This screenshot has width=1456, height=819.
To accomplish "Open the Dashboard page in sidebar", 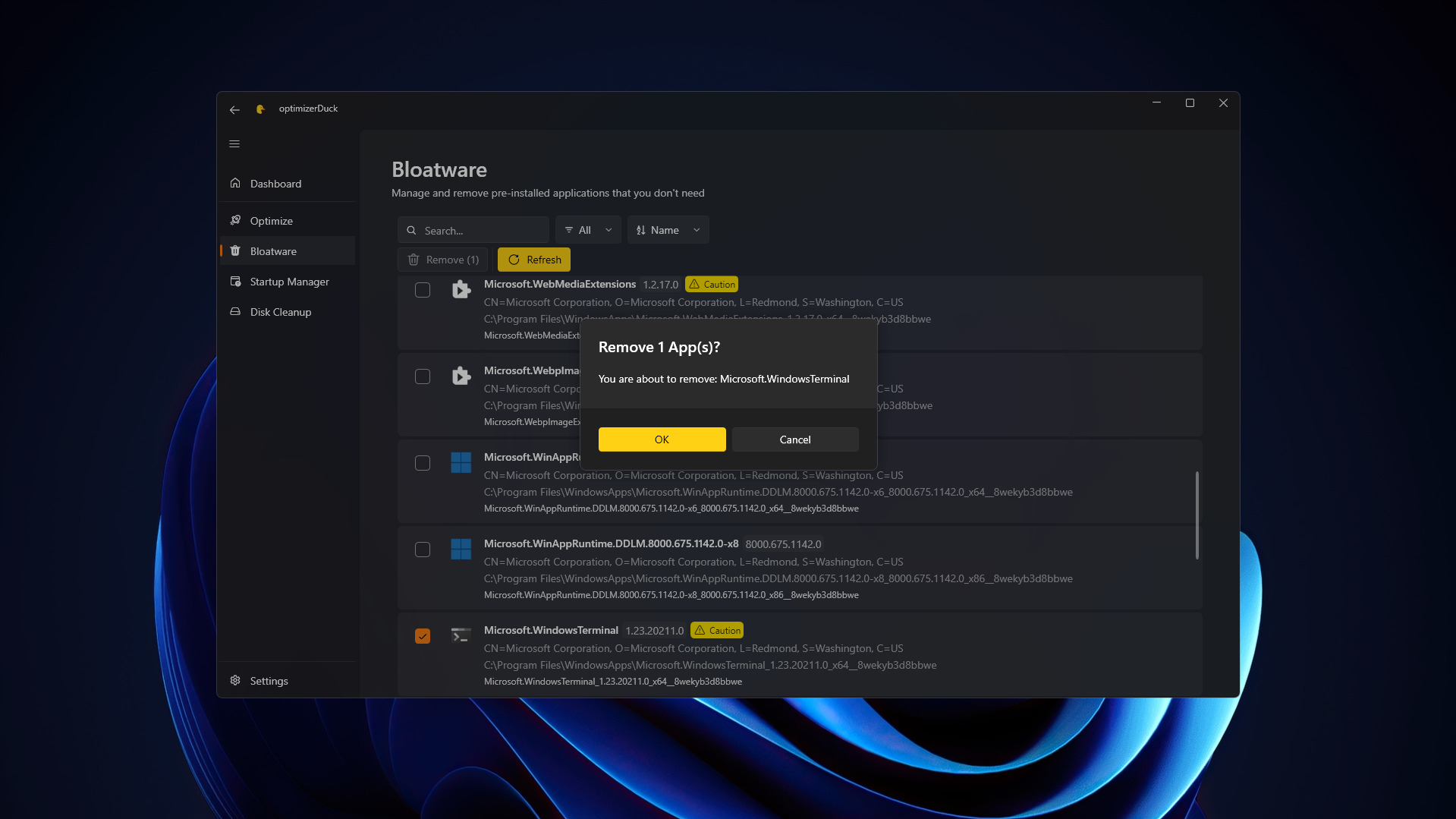I will (x=275, y=184).
